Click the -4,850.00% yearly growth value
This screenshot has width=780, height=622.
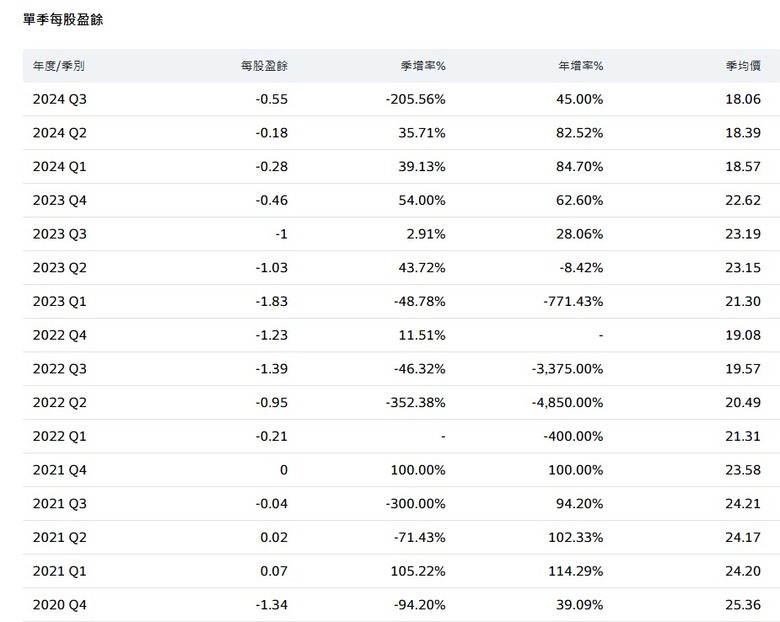pyautogui.click(x=567, y=403)
